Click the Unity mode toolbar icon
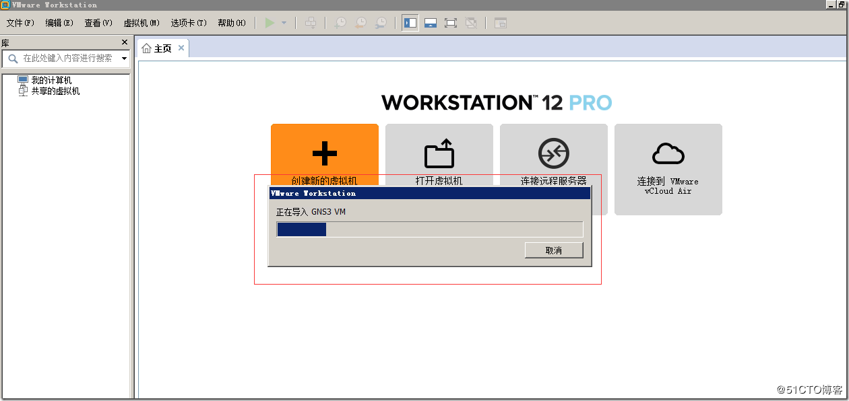849x401 pixels. pyautogui.click(x=471, y=23)
